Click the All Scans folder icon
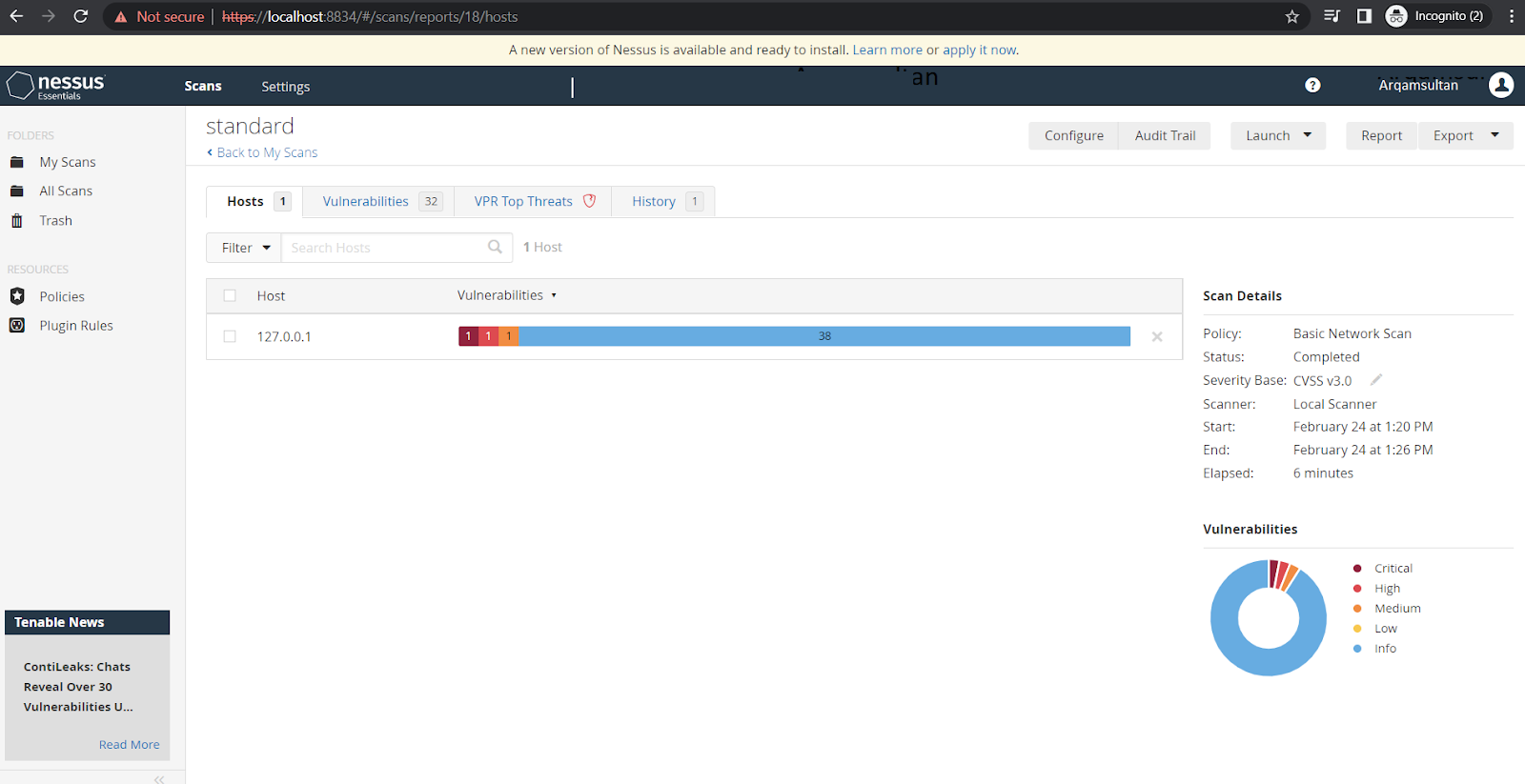The height and width of the screenshot is (784, 1525). [17, 191]
